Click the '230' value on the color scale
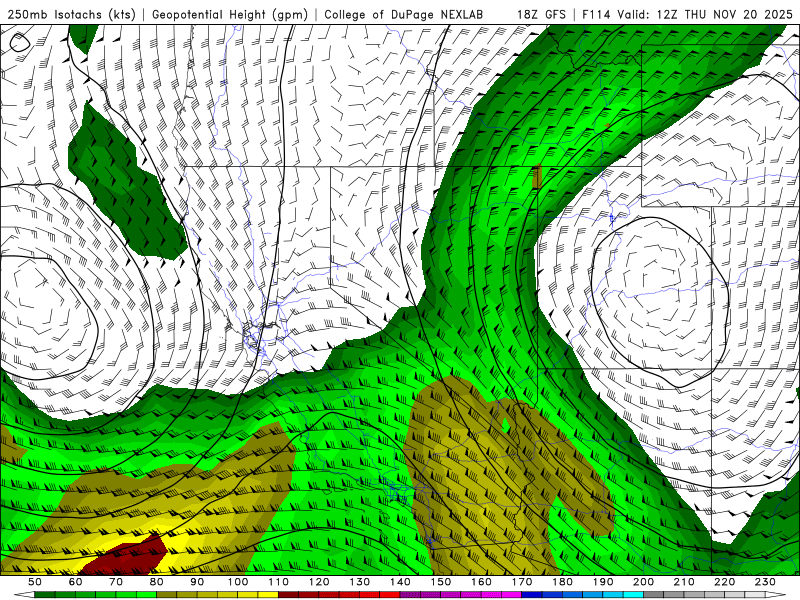Screen dimensions: 800x600 pyautogui.click(x=765, y=582)
